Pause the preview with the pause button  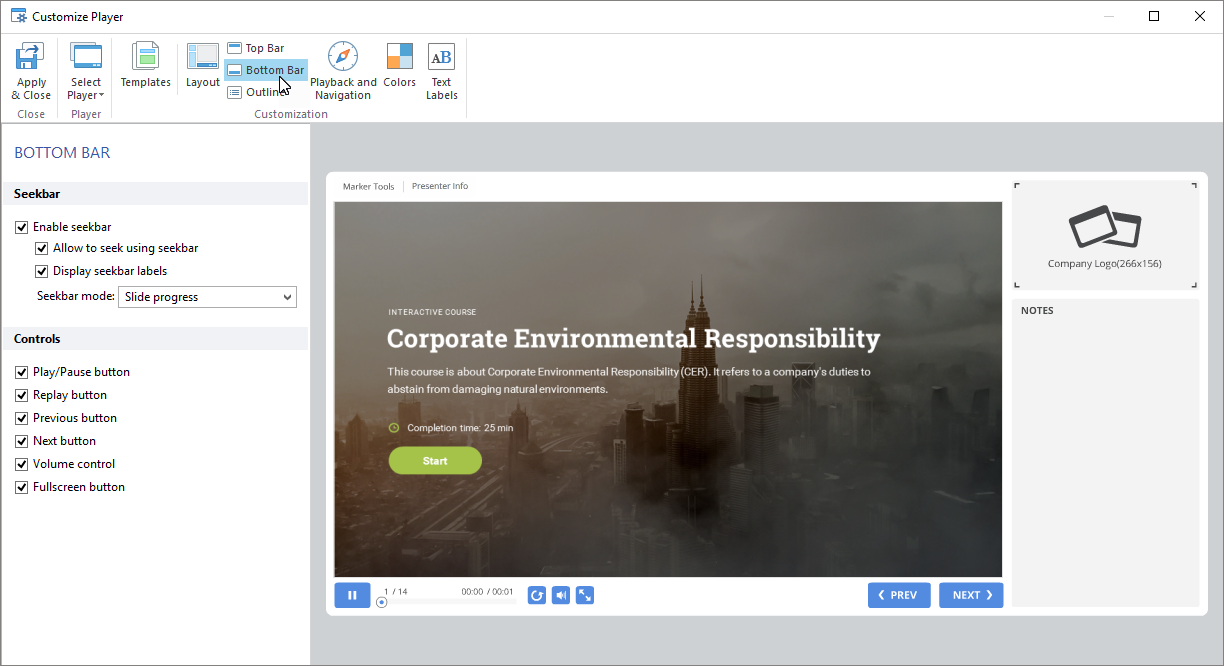click(x=352, y=595)
